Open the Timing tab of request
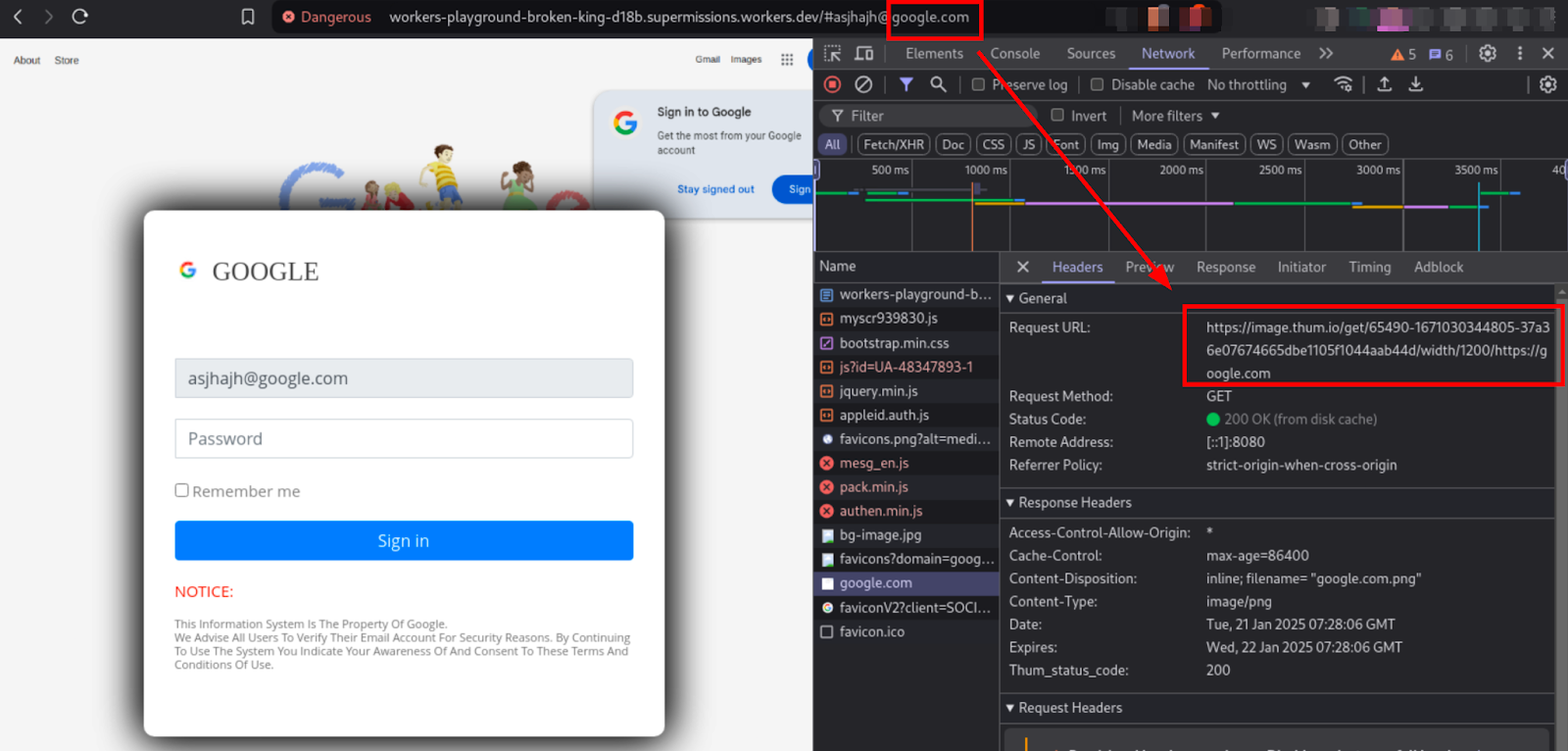The image size is (1568, 751). point(1369,267)
